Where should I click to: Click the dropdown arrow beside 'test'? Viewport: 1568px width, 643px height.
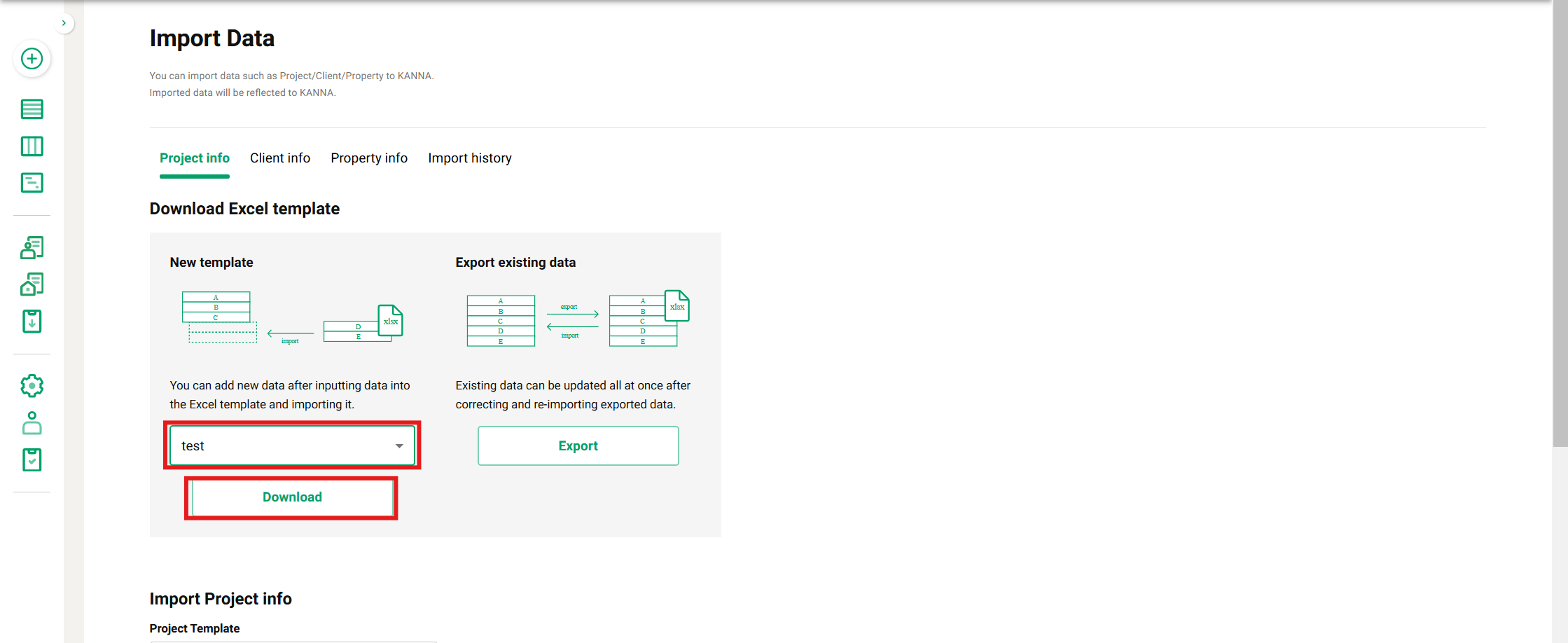tap(399, 446)
